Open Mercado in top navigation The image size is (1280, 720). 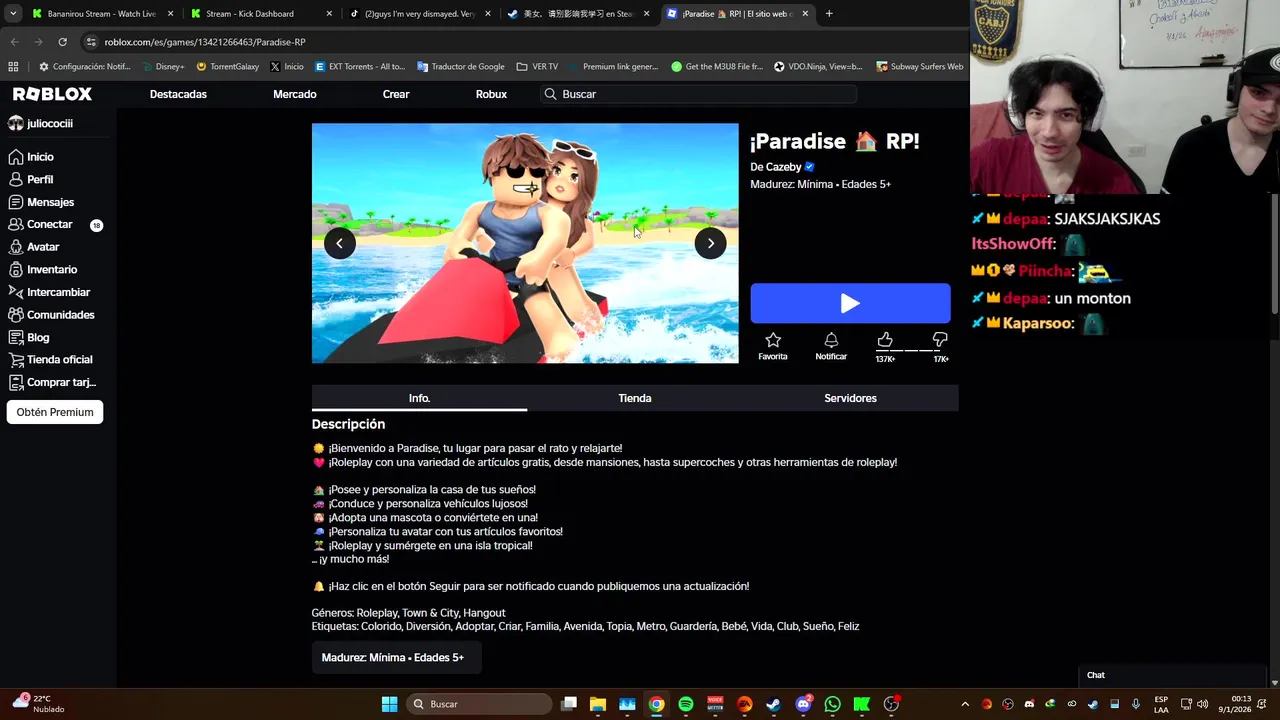point(295,94)
